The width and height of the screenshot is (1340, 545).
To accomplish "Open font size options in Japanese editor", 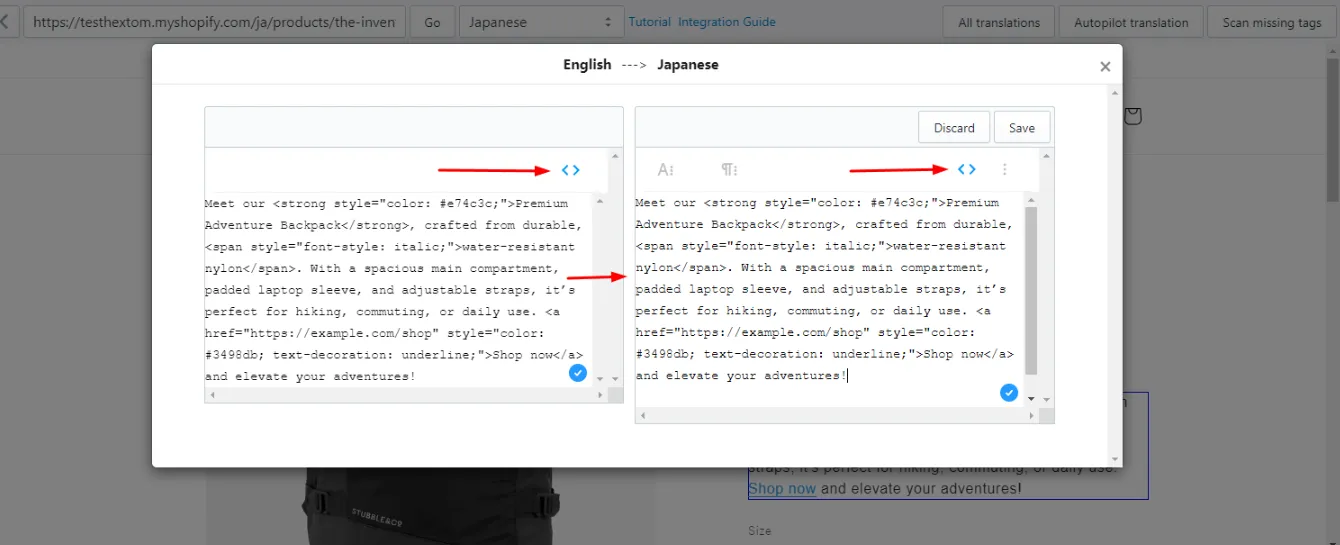I will [666, 170].
